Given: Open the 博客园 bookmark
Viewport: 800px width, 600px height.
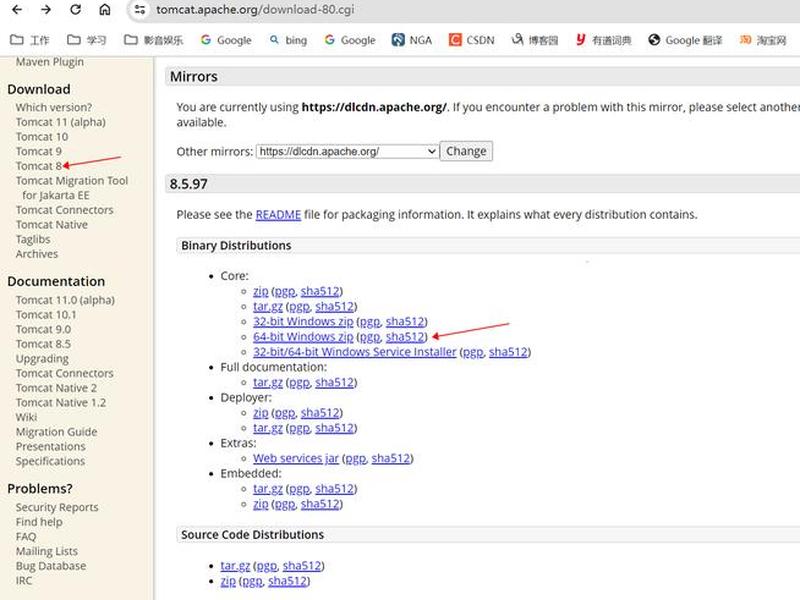Looking at the screenshot, I should click(535, 40).
